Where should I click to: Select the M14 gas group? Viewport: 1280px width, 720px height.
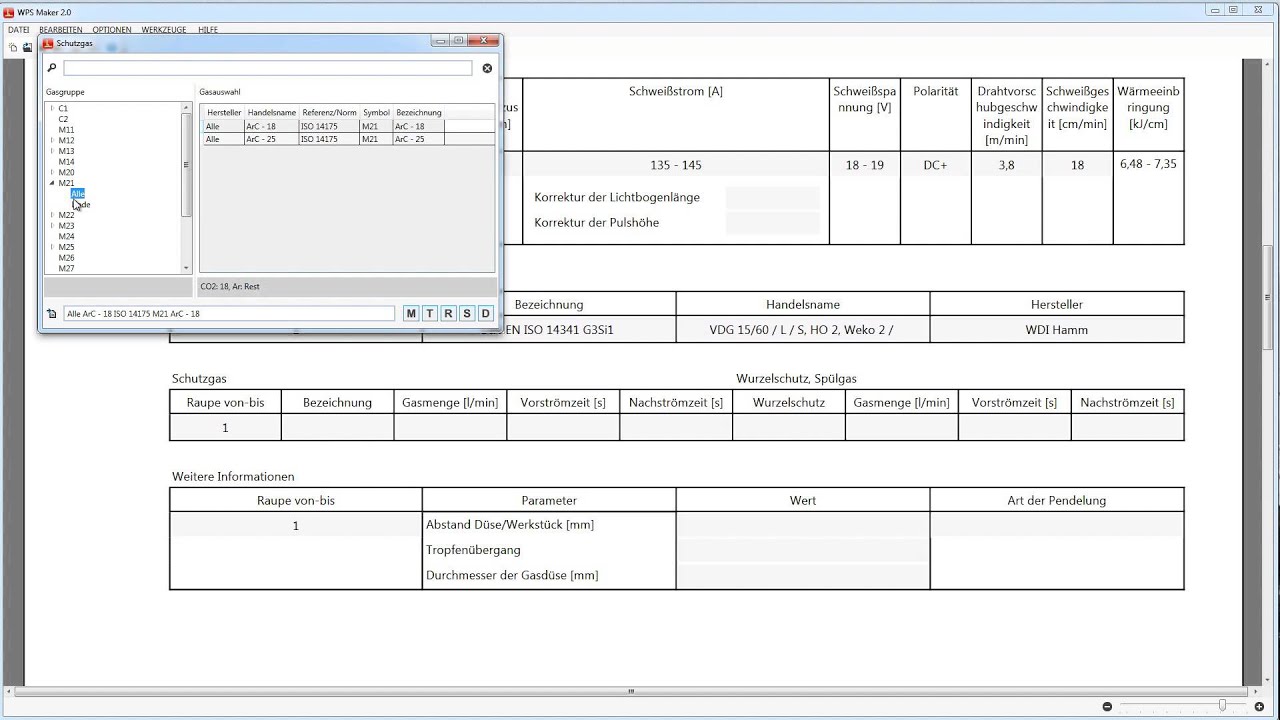66,162
